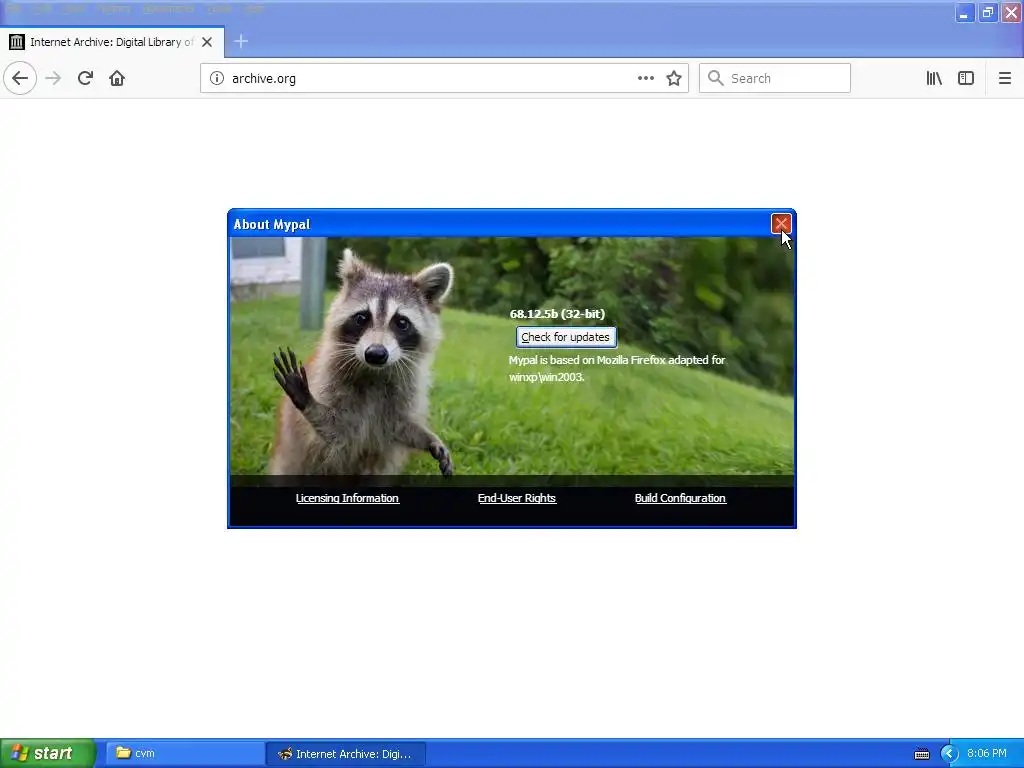Click the version text 68.12.5b (32-bit)
Screen dimensions: 1024x768
[557, 314]
